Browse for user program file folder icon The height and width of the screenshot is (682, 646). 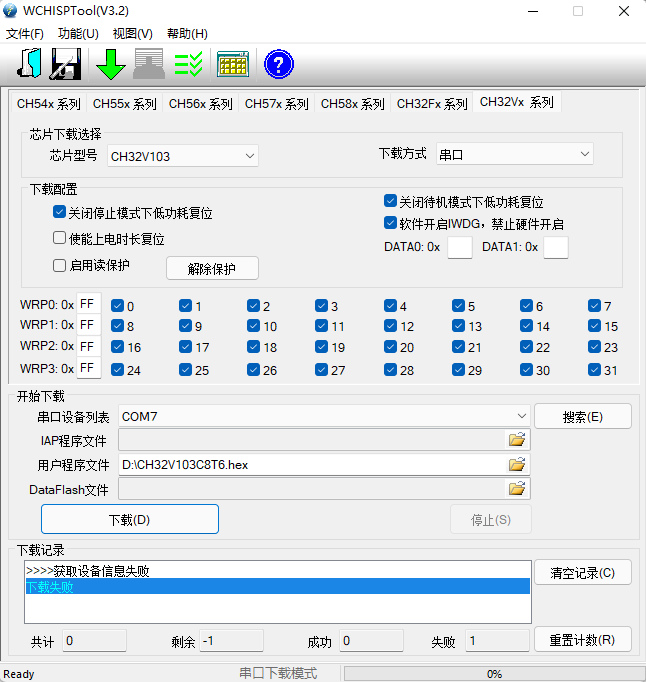[517, 465]
